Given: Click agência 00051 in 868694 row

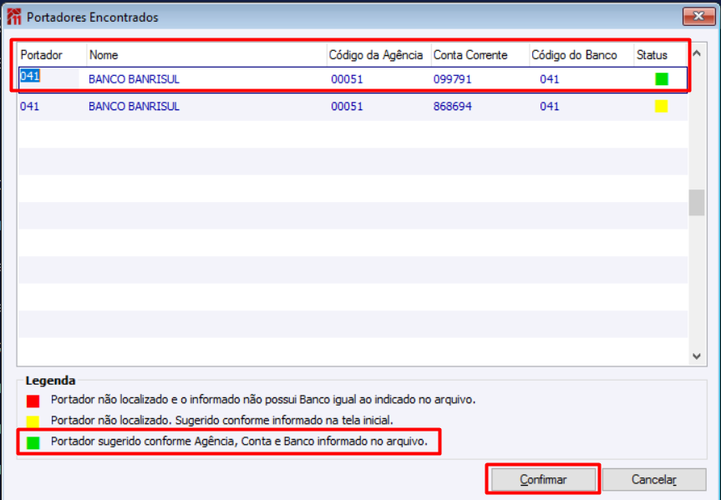Looking at the screenshot, I should tap(347, 106).
